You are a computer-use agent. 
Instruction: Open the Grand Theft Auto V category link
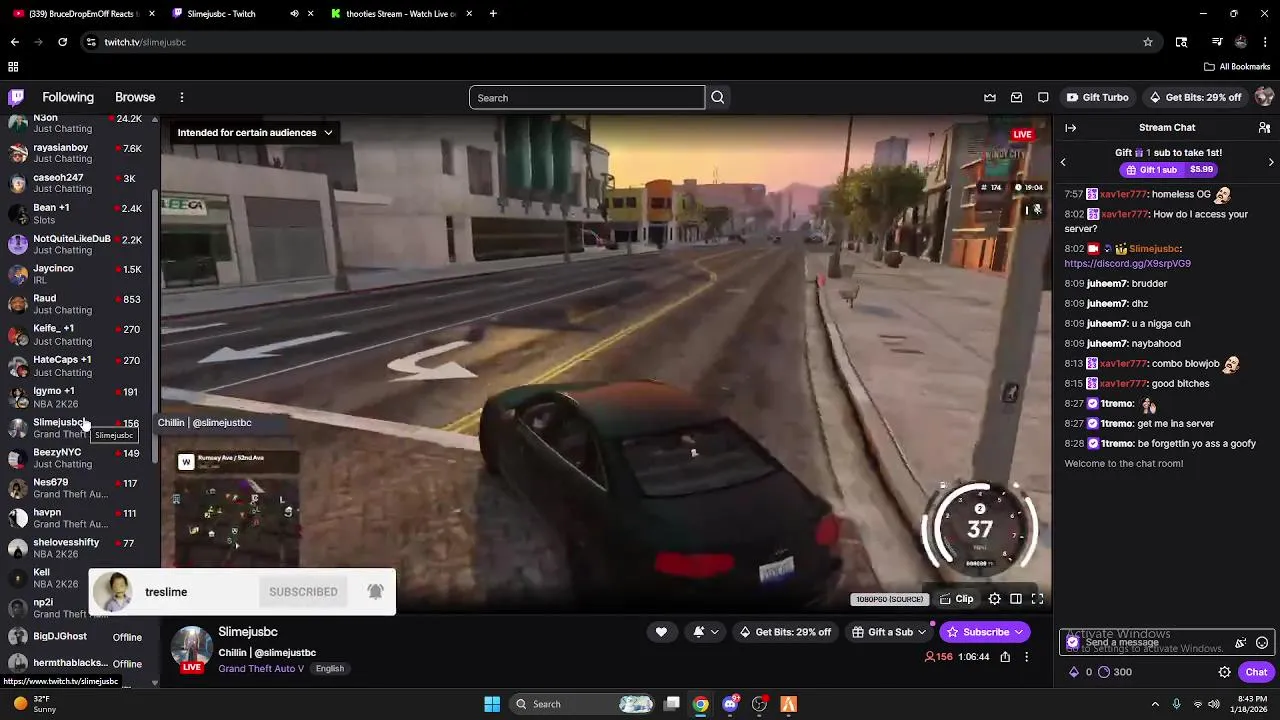(261, 669)
